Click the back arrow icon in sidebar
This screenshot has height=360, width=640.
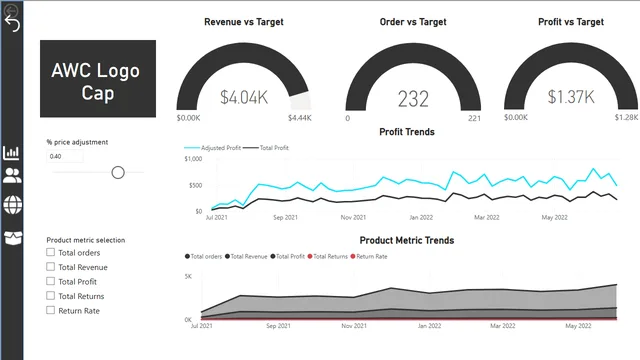click(x=12, y=24)
